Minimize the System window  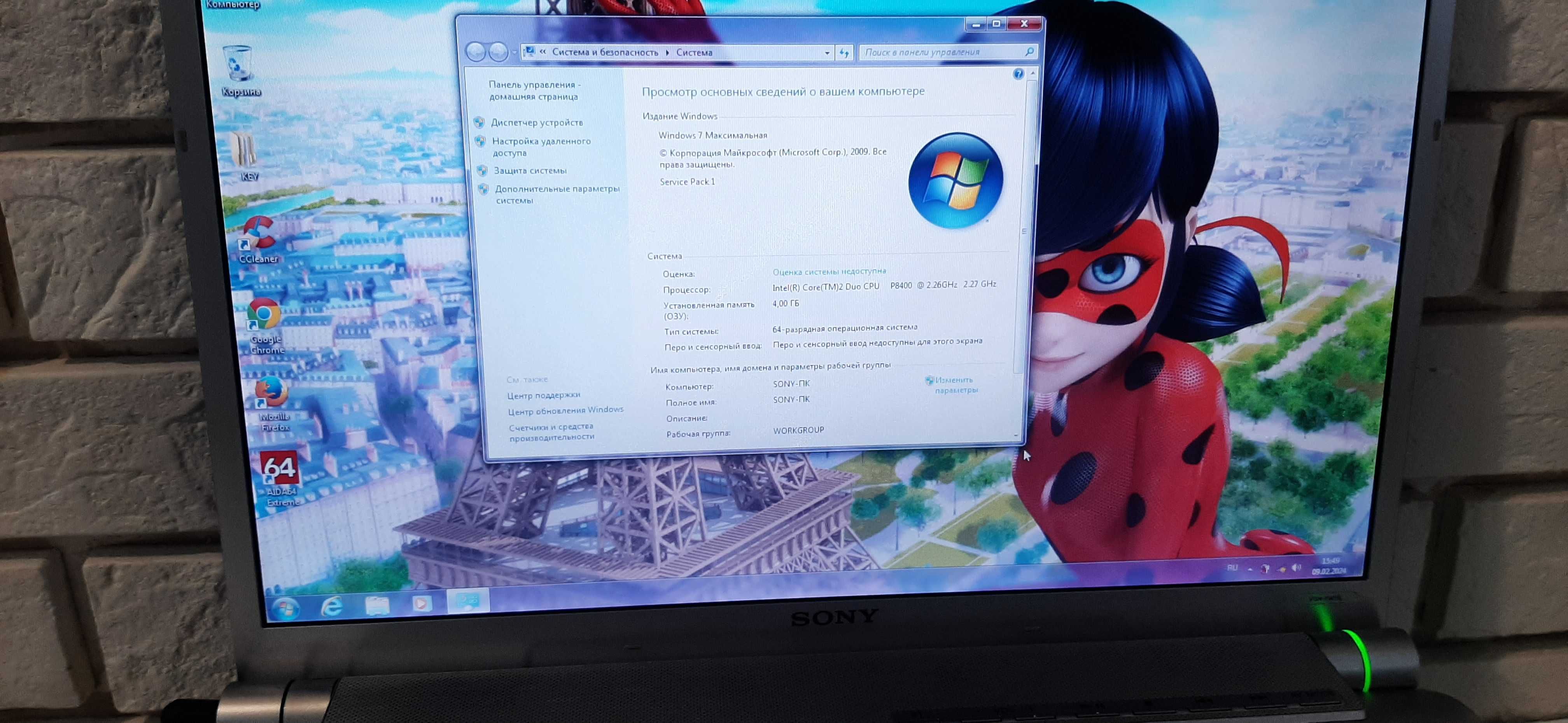click(976, 24)
